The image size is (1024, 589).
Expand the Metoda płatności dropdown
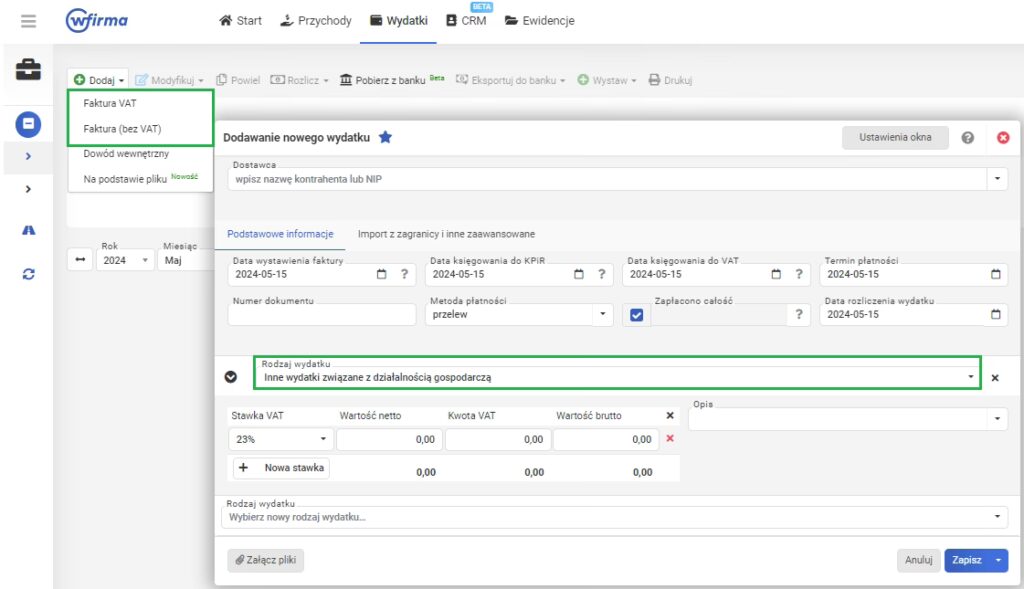click(602, 314)
